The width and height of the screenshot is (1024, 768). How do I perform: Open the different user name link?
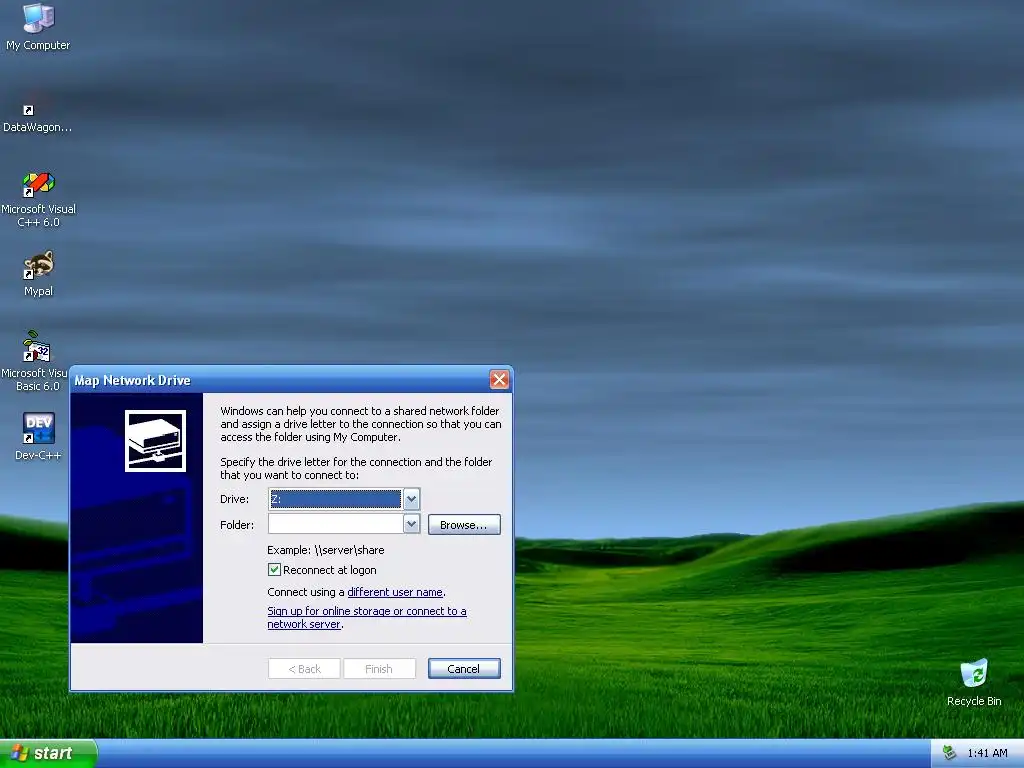395,592
